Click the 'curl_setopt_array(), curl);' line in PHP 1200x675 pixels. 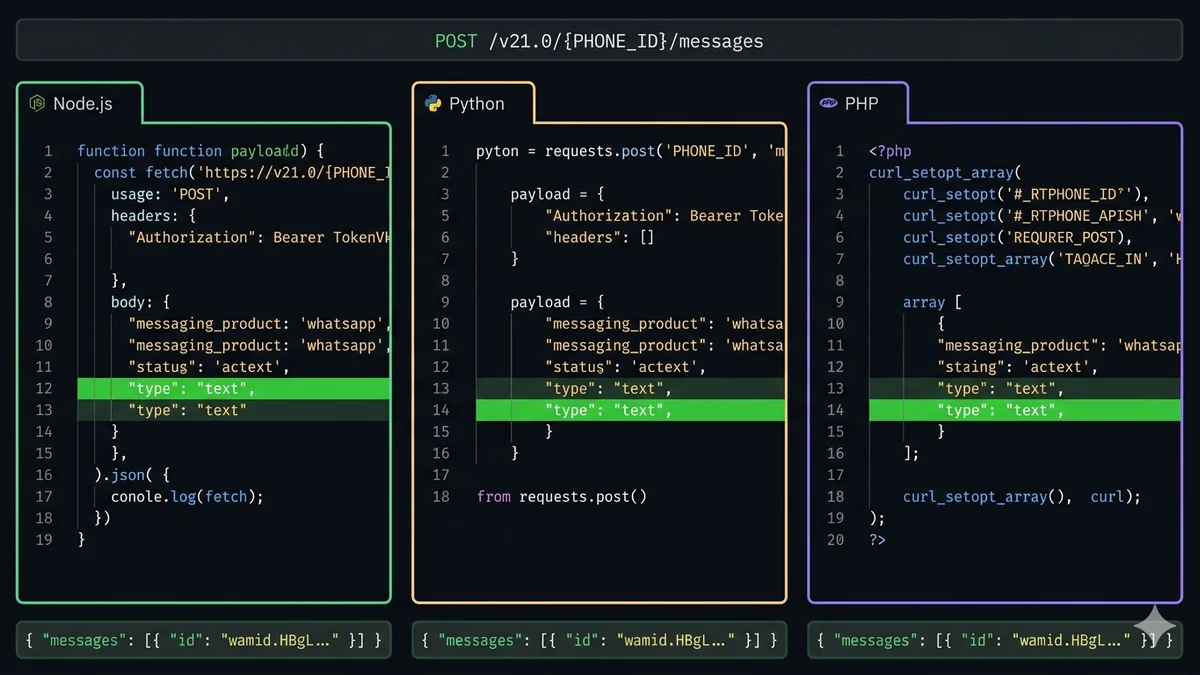coord(1021,496)
